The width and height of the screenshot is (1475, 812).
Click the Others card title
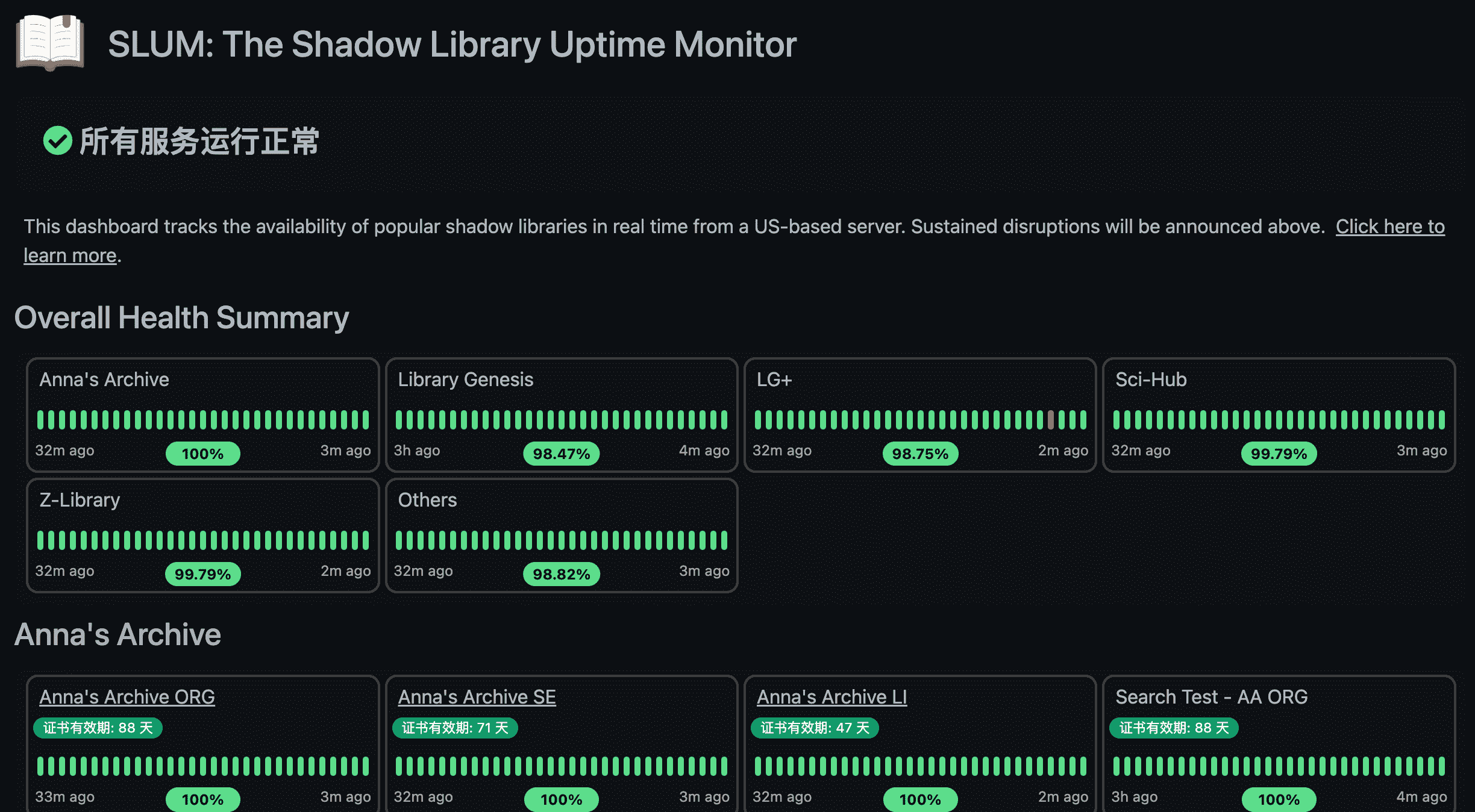[x=427, y=500]
